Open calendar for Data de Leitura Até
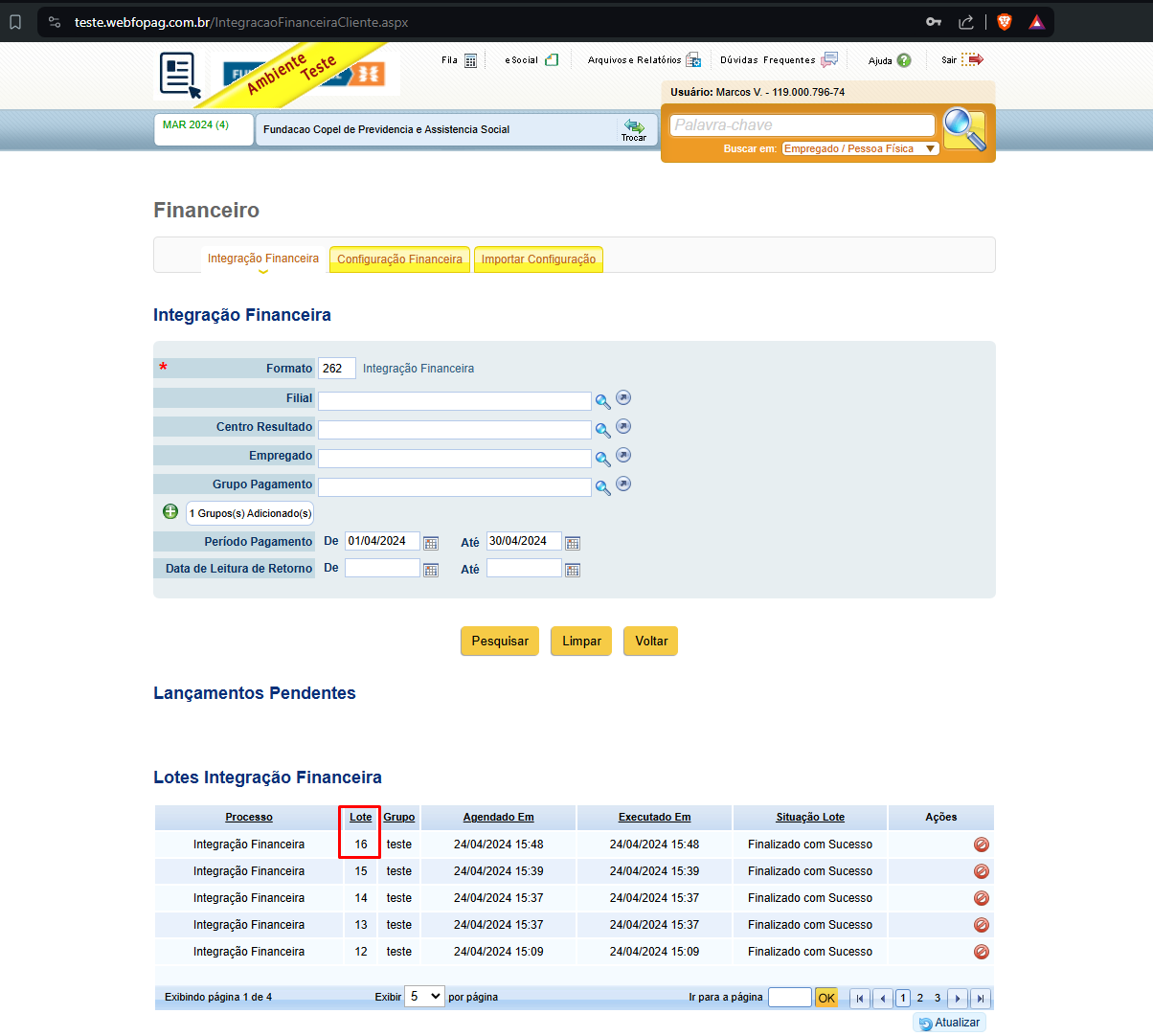Image resolution: width=1153 pixels, height=1036 pixels. (x=573, y=570)
